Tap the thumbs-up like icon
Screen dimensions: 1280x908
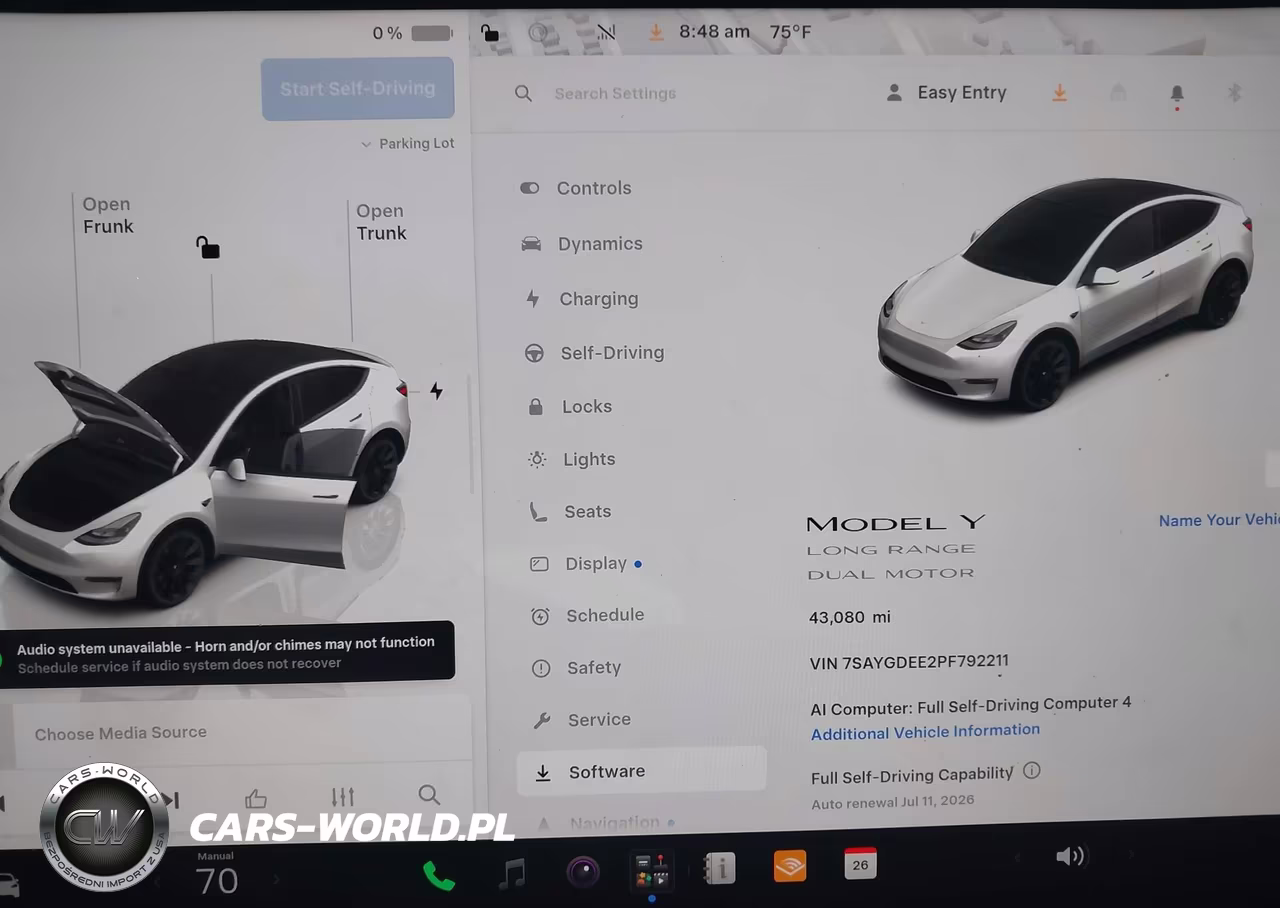[256, 798]
